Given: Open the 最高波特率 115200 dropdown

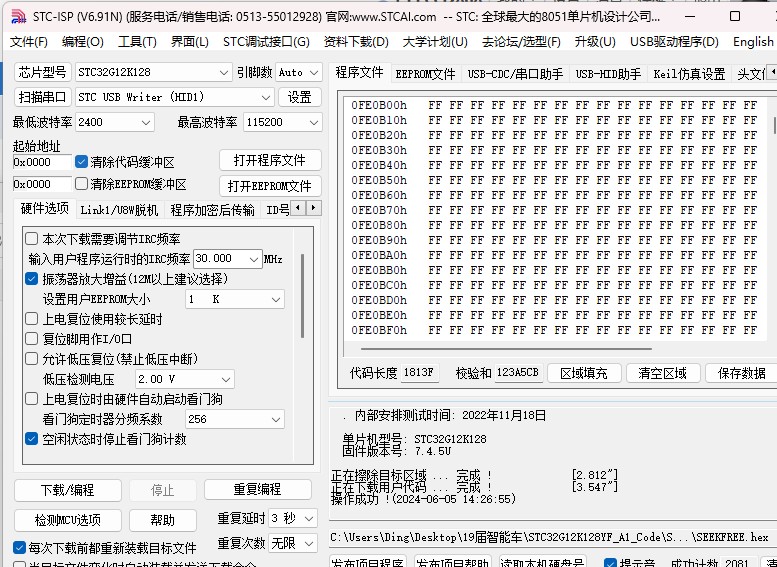Looking at the screenshot, I should point(282,122).
